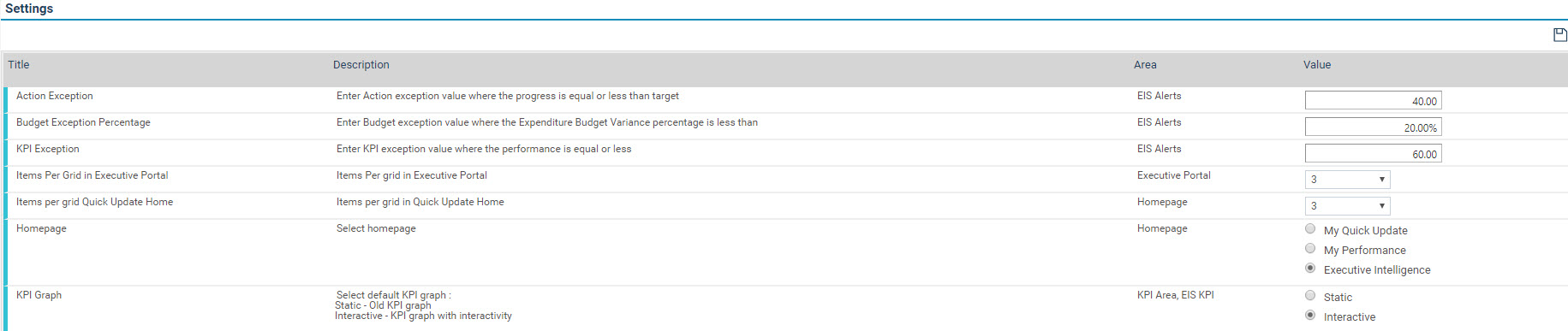
Task: Click the Value column header
Action: click(x=1317, y=65)
